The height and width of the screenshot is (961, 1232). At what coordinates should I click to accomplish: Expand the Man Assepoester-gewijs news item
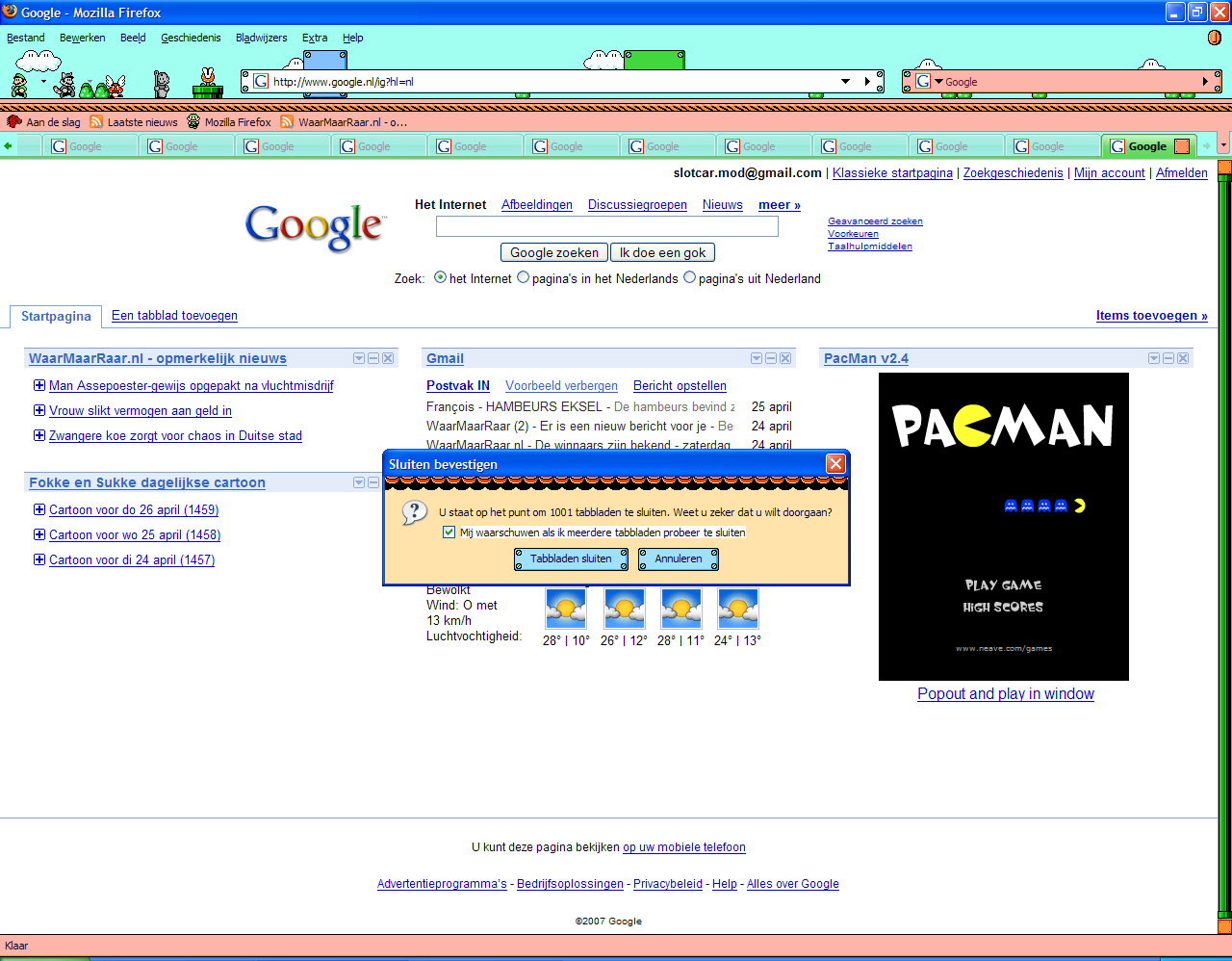coord(39,385)
